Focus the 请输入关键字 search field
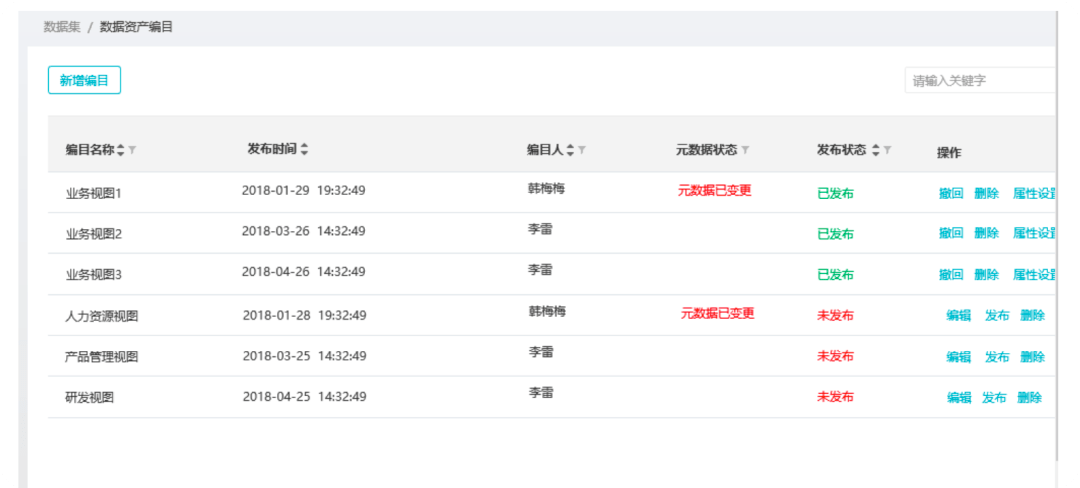 pyautogui.click(x=980, y=81)
